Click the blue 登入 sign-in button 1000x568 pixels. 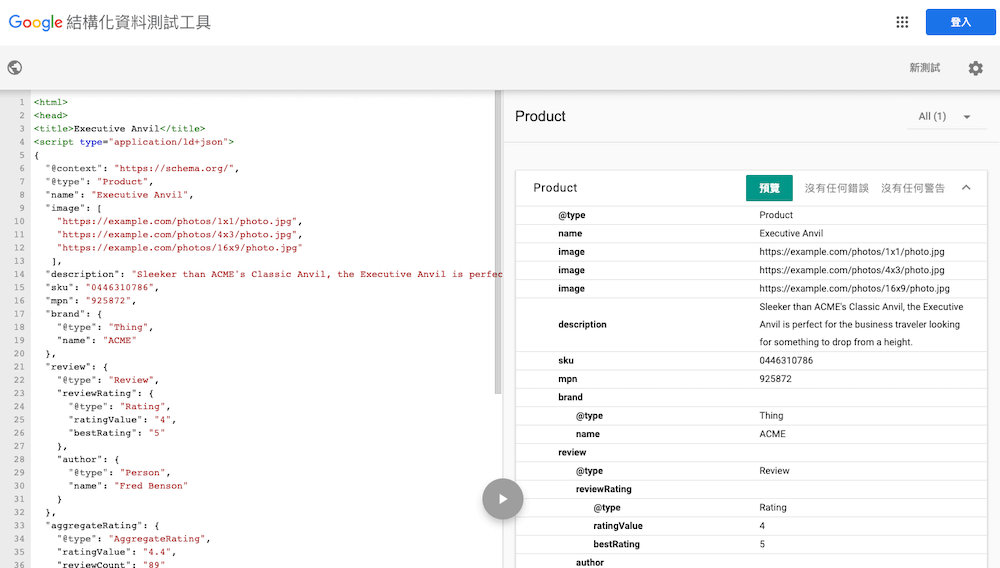point(960,22)
